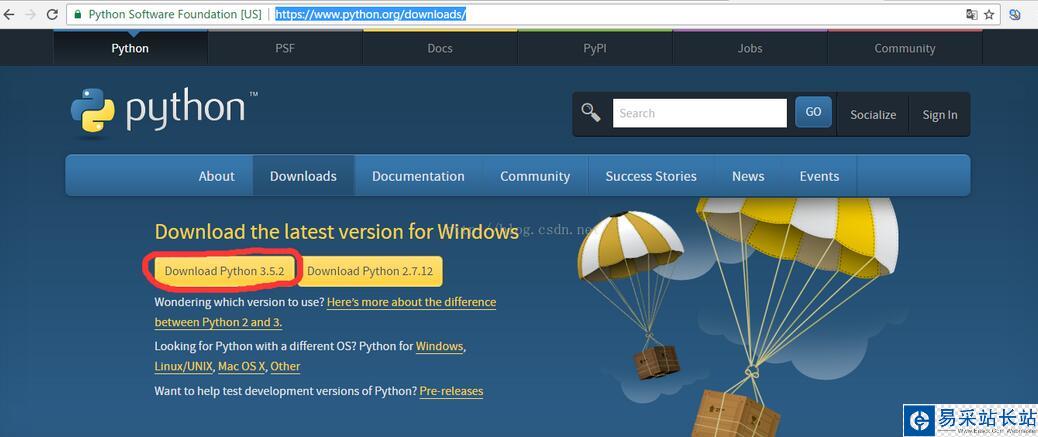Click the green padlock security icon
The width and height of the screenshot is (1038, 437).
click(78, 15)
